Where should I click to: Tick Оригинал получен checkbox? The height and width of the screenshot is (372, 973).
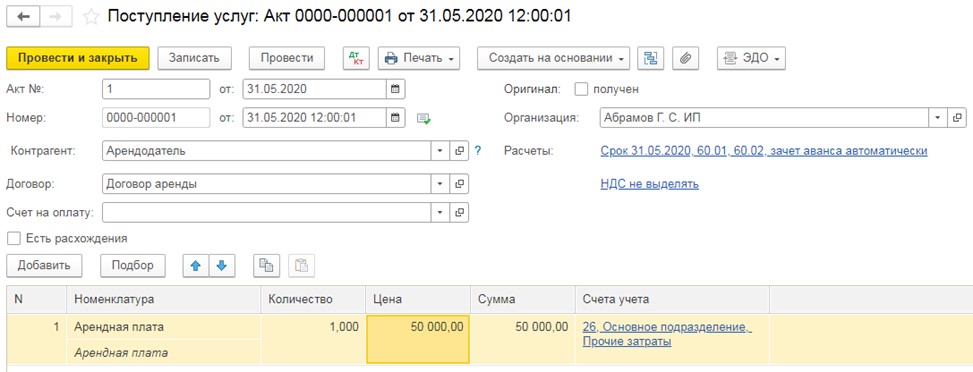[x=581, y=89]
